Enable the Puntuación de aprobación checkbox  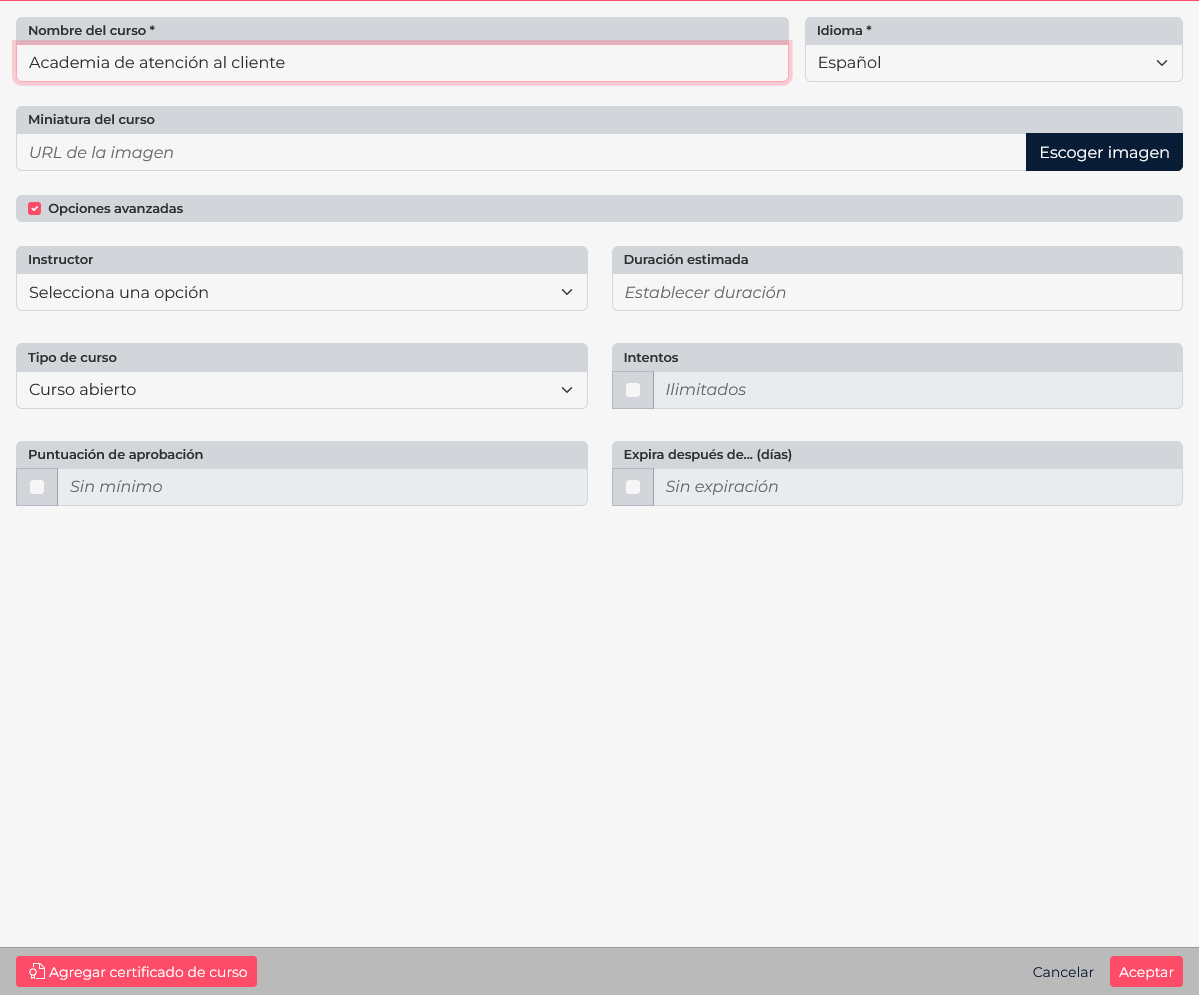[37, 487]
